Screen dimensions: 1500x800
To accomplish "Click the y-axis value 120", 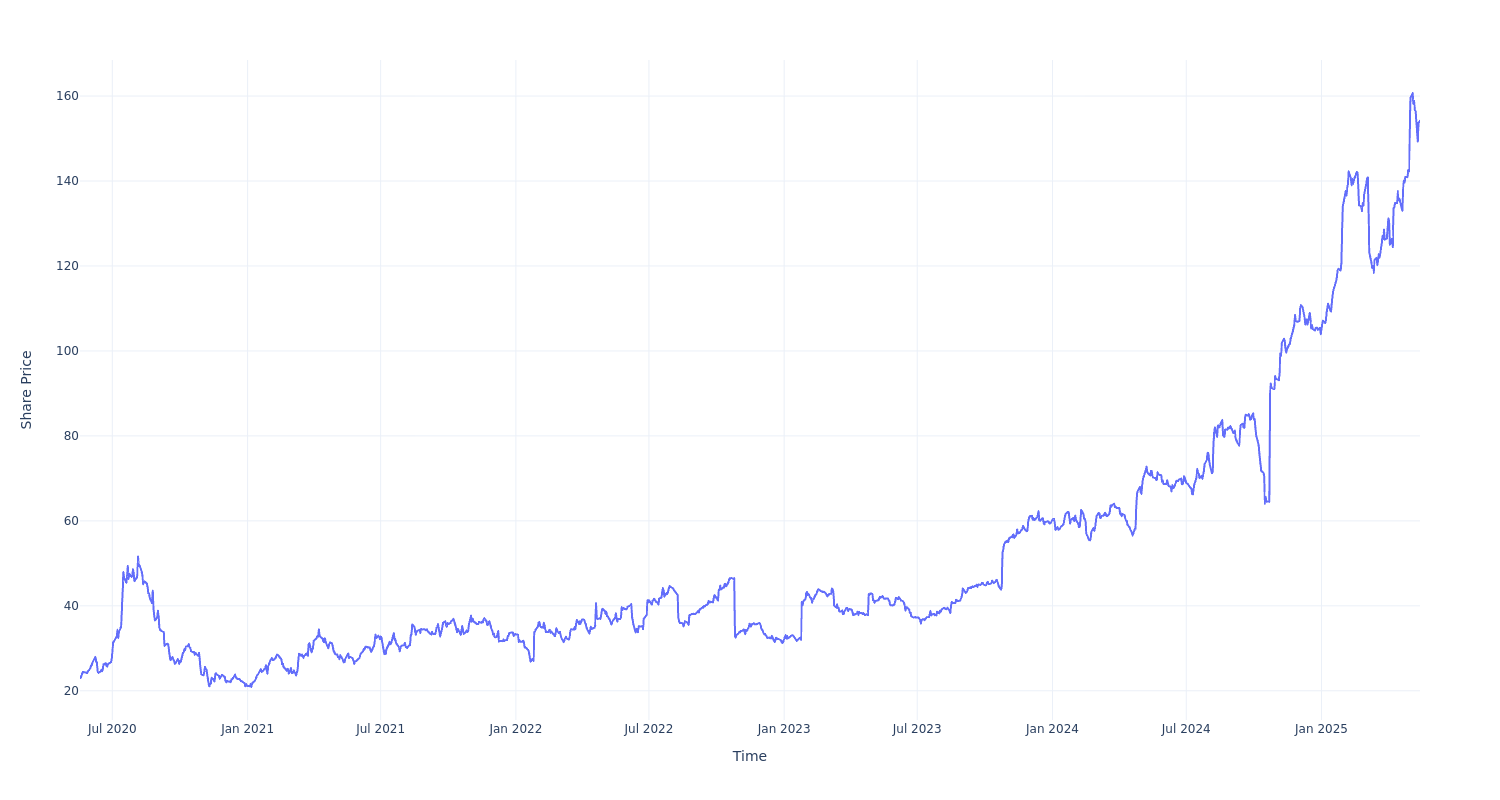I will pos(68,266).
